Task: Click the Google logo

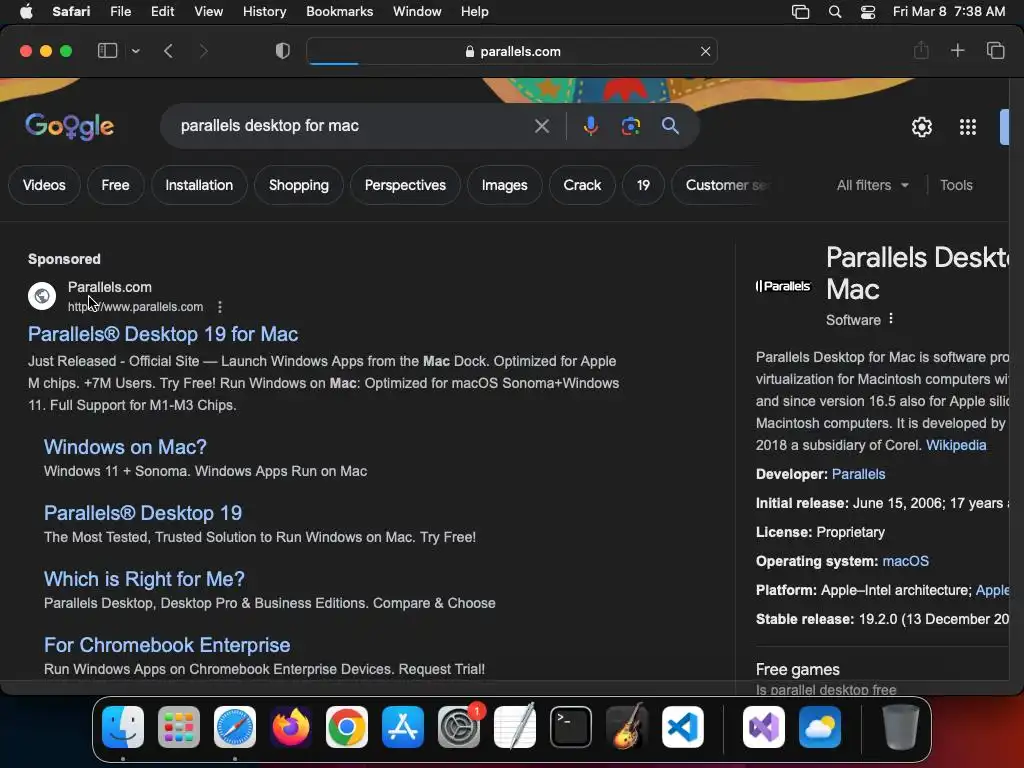Action: click(x=70, y=126)
